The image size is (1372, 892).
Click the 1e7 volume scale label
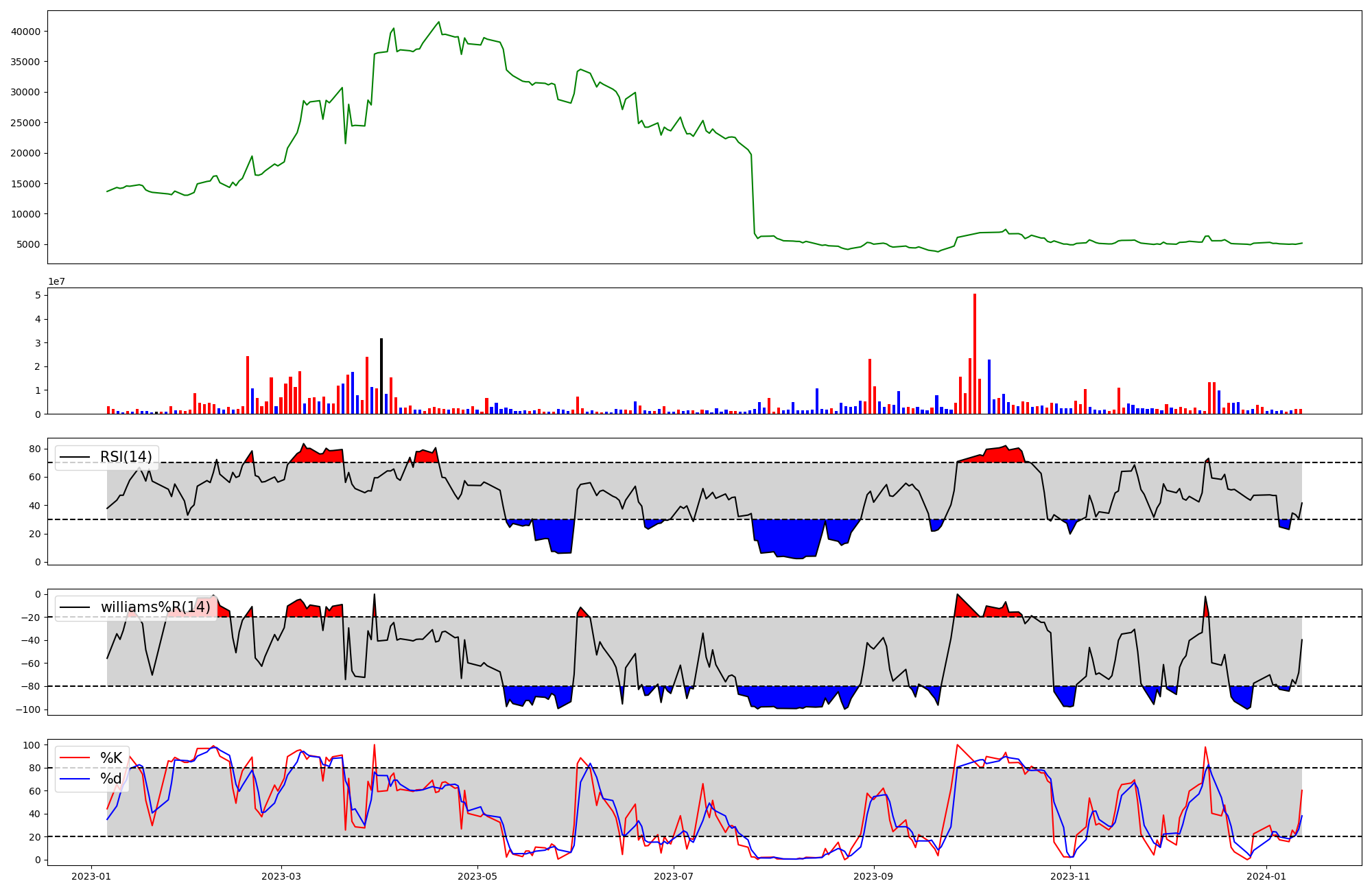coord(58,281)
